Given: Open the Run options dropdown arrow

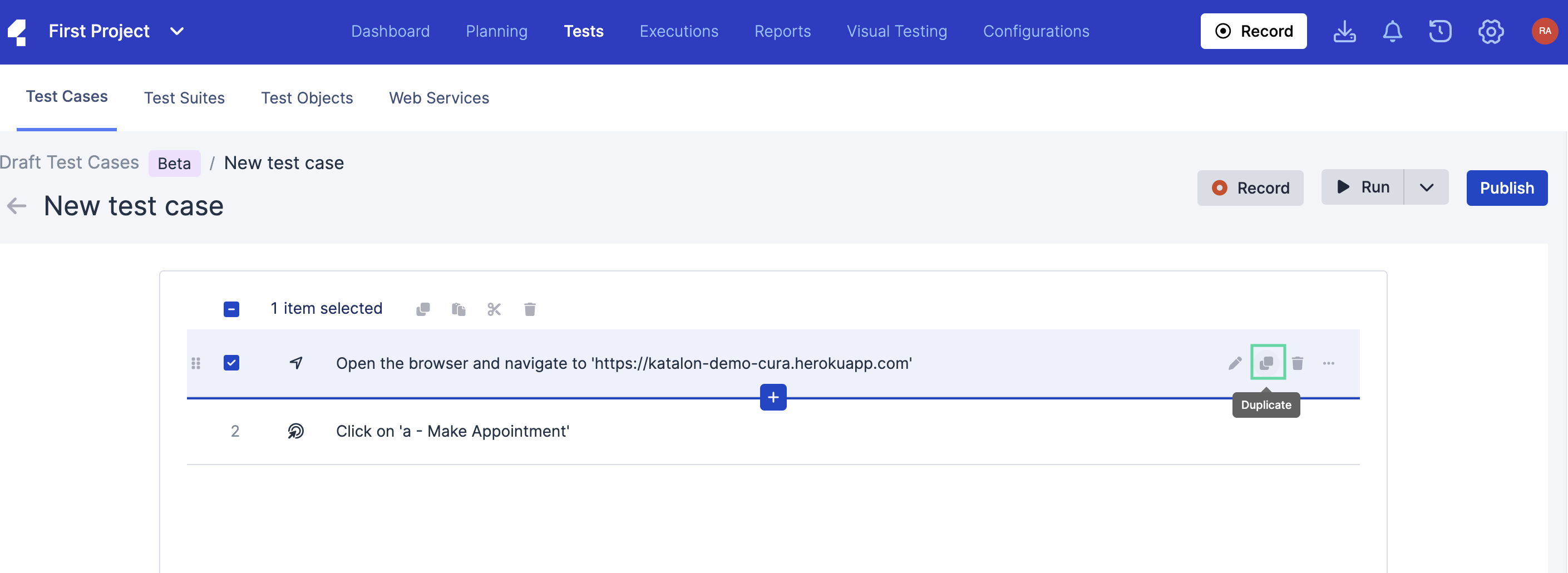Looking at the screenshot, I should click(x=1426, y=187).
